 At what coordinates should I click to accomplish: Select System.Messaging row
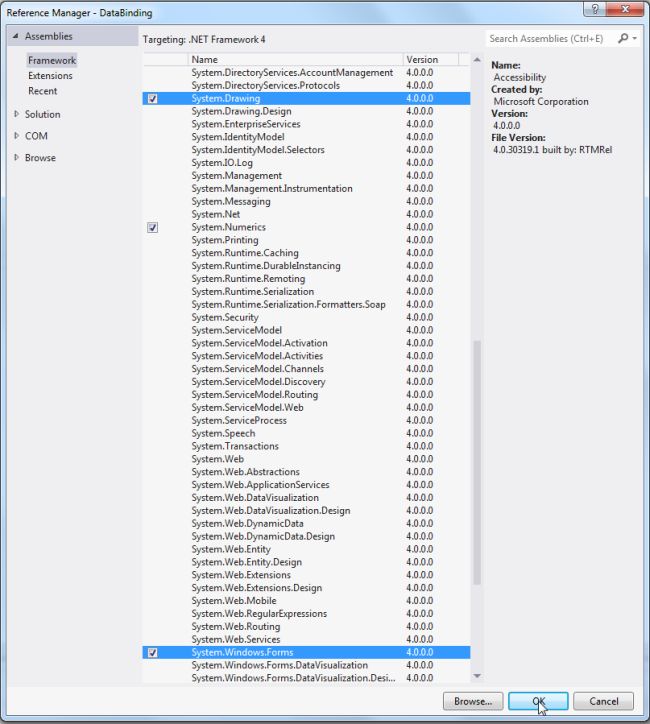pos(306,201)
